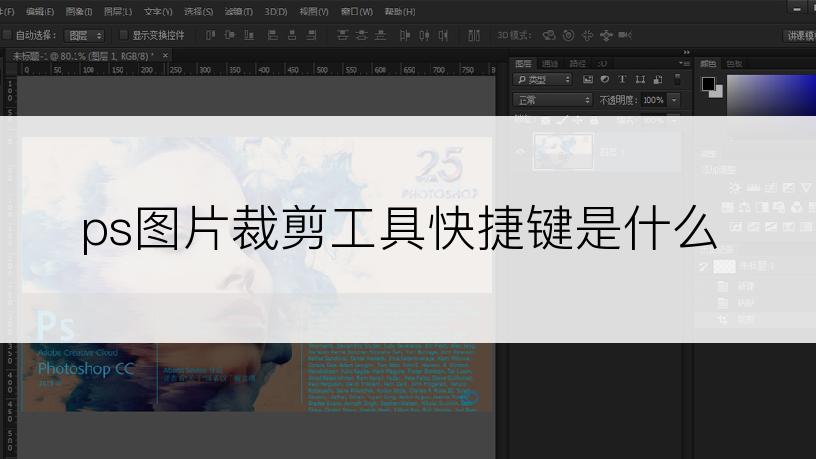Distribute left edges icon

click(405, 35)
